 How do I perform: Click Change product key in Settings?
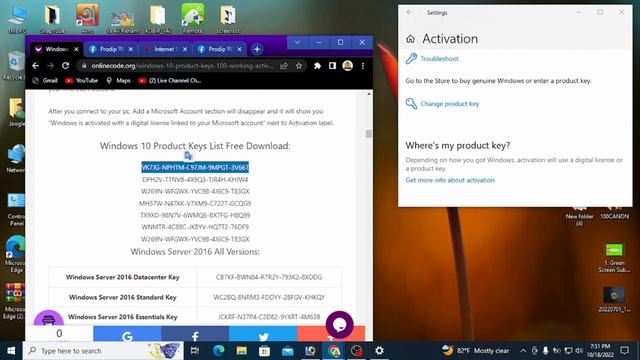449,104
